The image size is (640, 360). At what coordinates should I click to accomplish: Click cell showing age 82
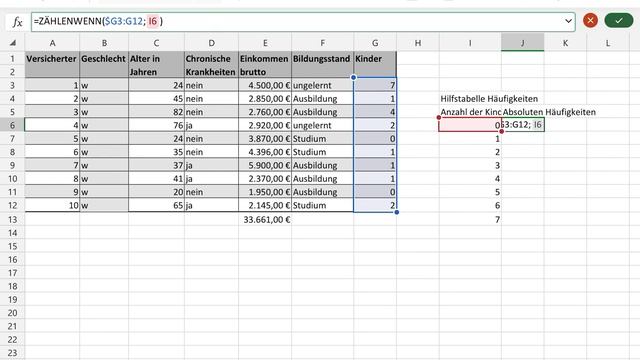[x=156, y=112]
